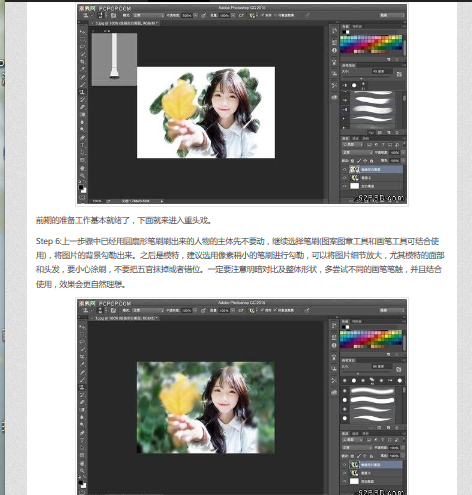Click the sentence beginning with '前期的准备工作'

point(124,220)
